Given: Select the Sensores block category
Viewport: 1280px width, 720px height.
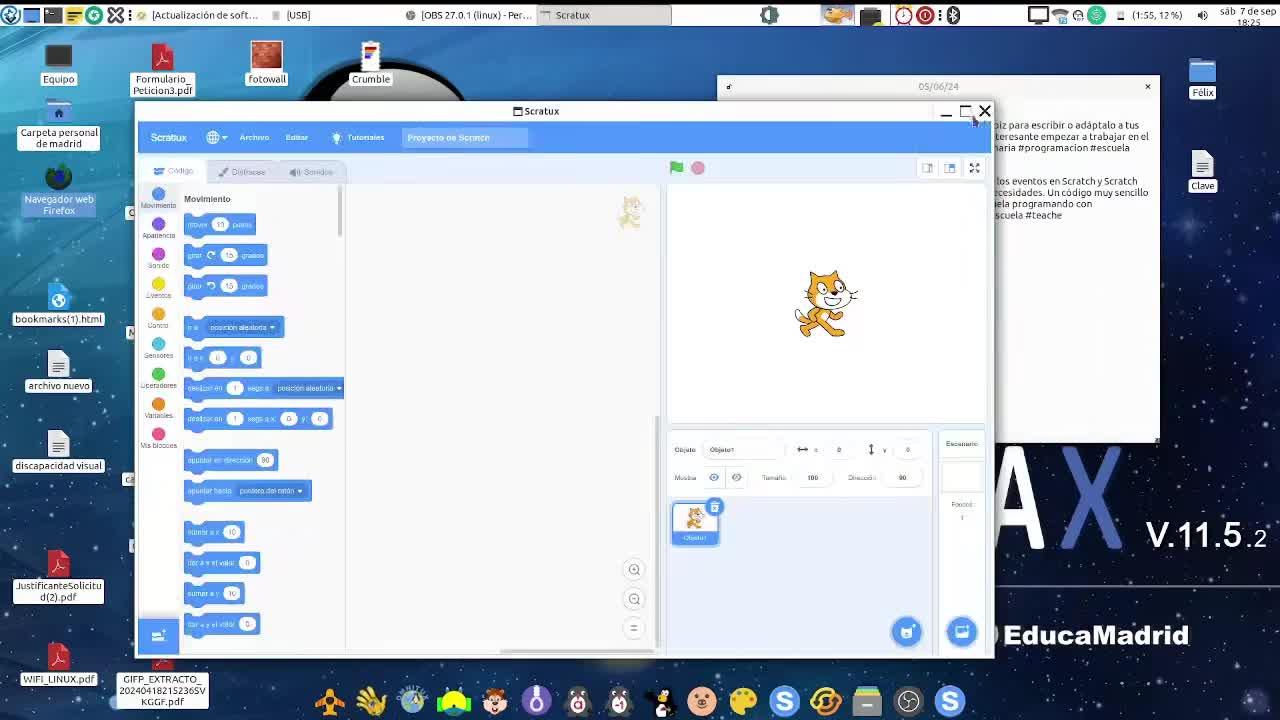Looking at the screenshot, I should pos(158,349).
